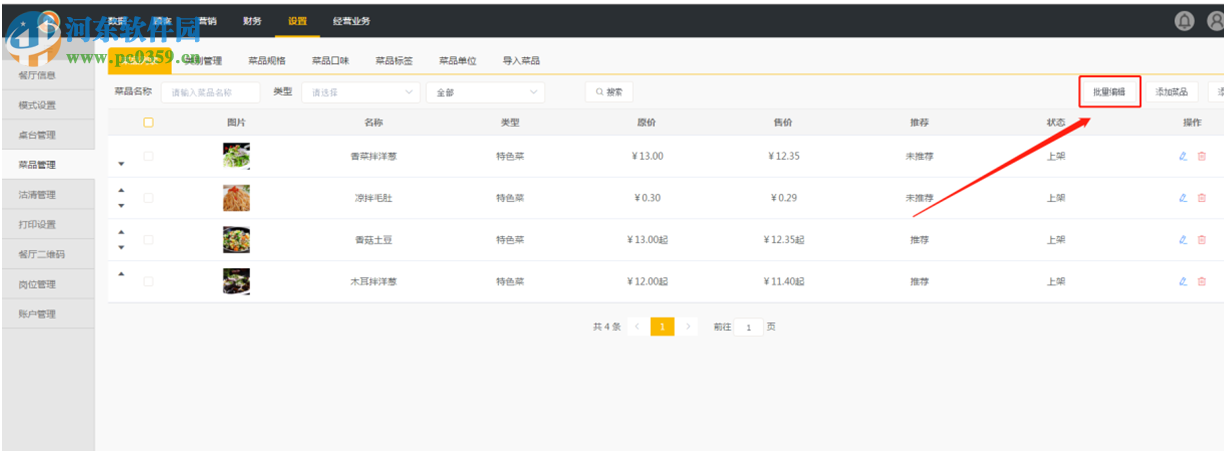Click the 香菜拌洋葱 dish photo thumbnail

click(236, 156)
